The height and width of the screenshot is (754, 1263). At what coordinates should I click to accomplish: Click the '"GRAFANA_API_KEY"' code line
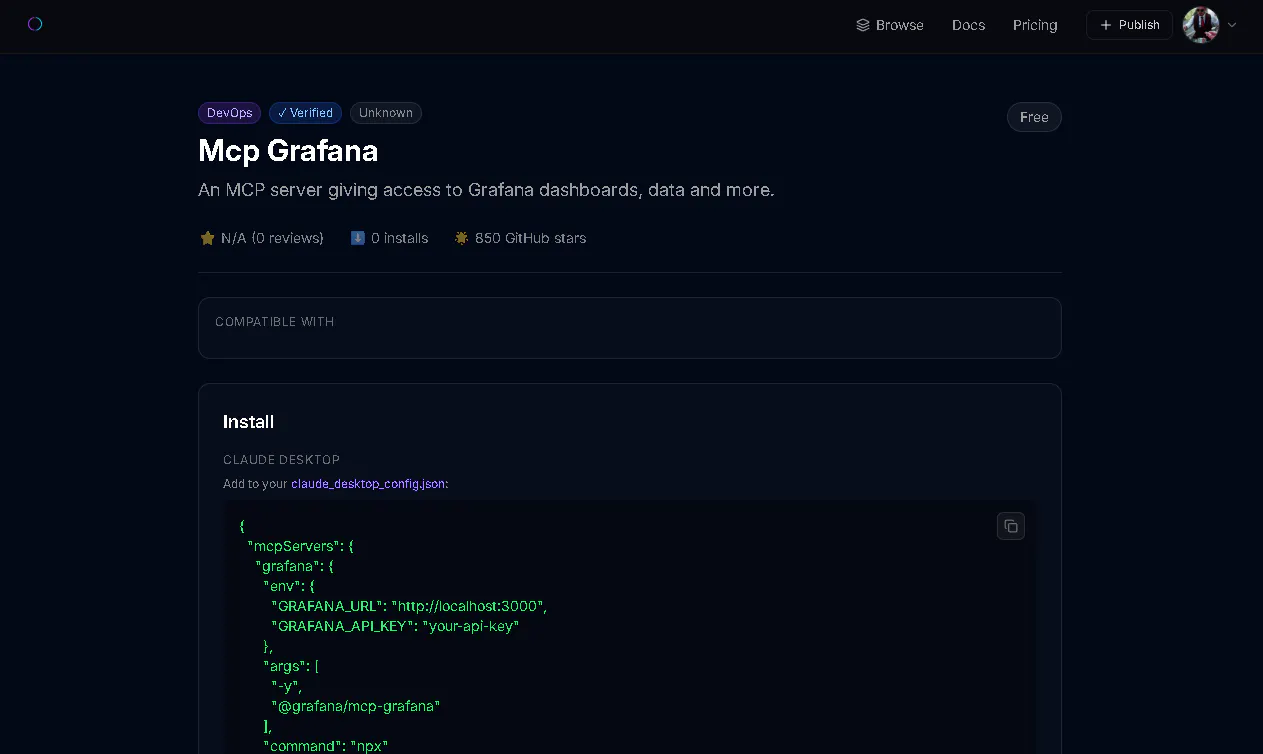(x=395, y=626)
